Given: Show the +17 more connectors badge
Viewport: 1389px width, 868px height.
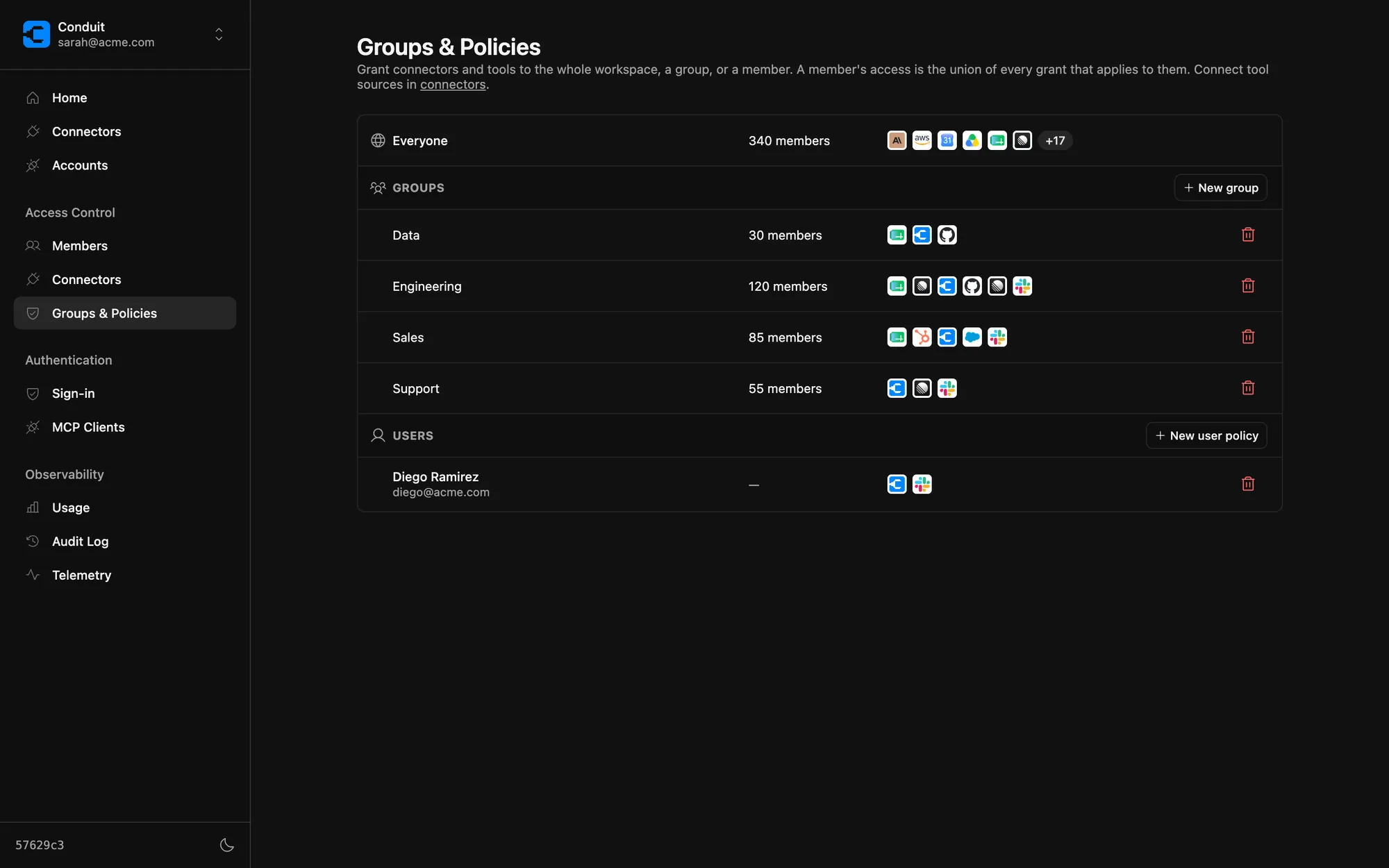Looking at the screenshot, I should [x=1055, y=140].
